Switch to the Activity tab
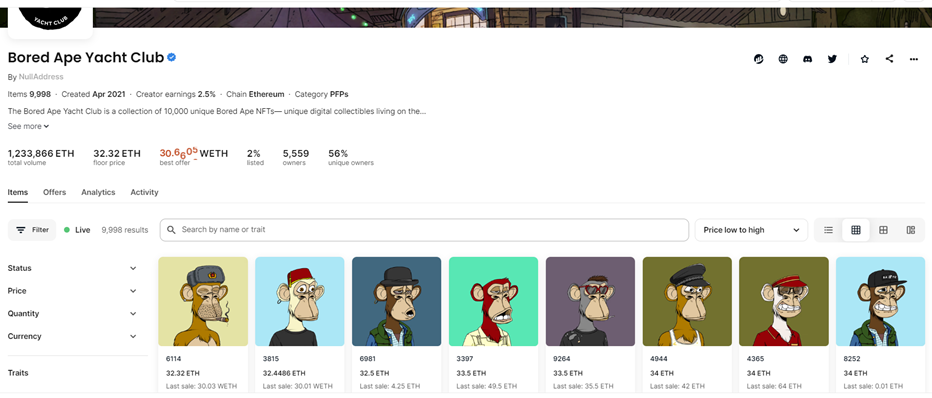Screen dimensions: 932x398 tap(144, 192)
